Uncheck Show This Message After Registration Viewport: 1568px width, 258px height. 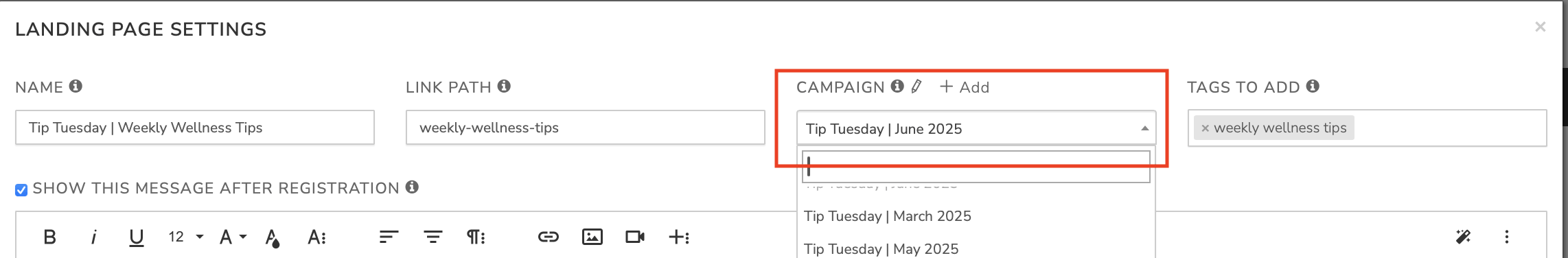pos(21,189)
